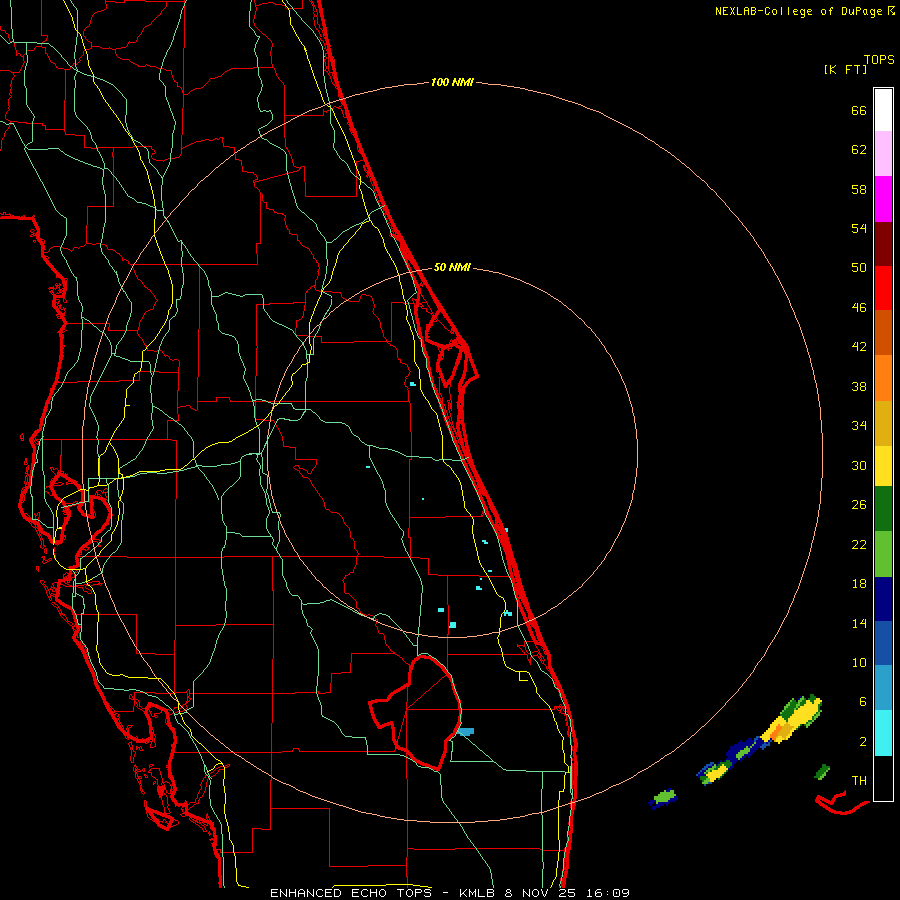Click the "8 NOV 25 16:09" timestamp

pos(567,893)
